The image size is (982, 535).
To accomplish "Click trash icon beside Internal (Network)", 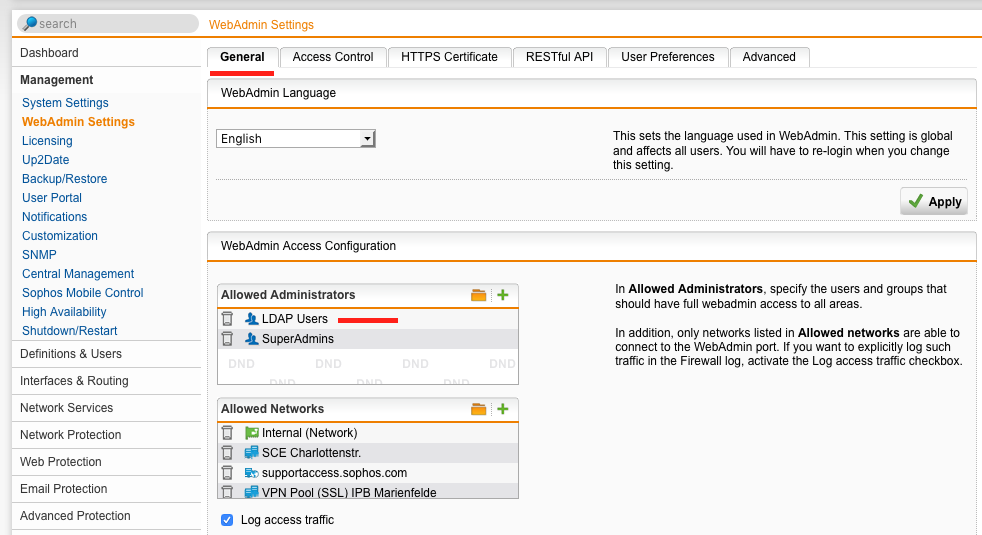I will [x=228, y=433].
